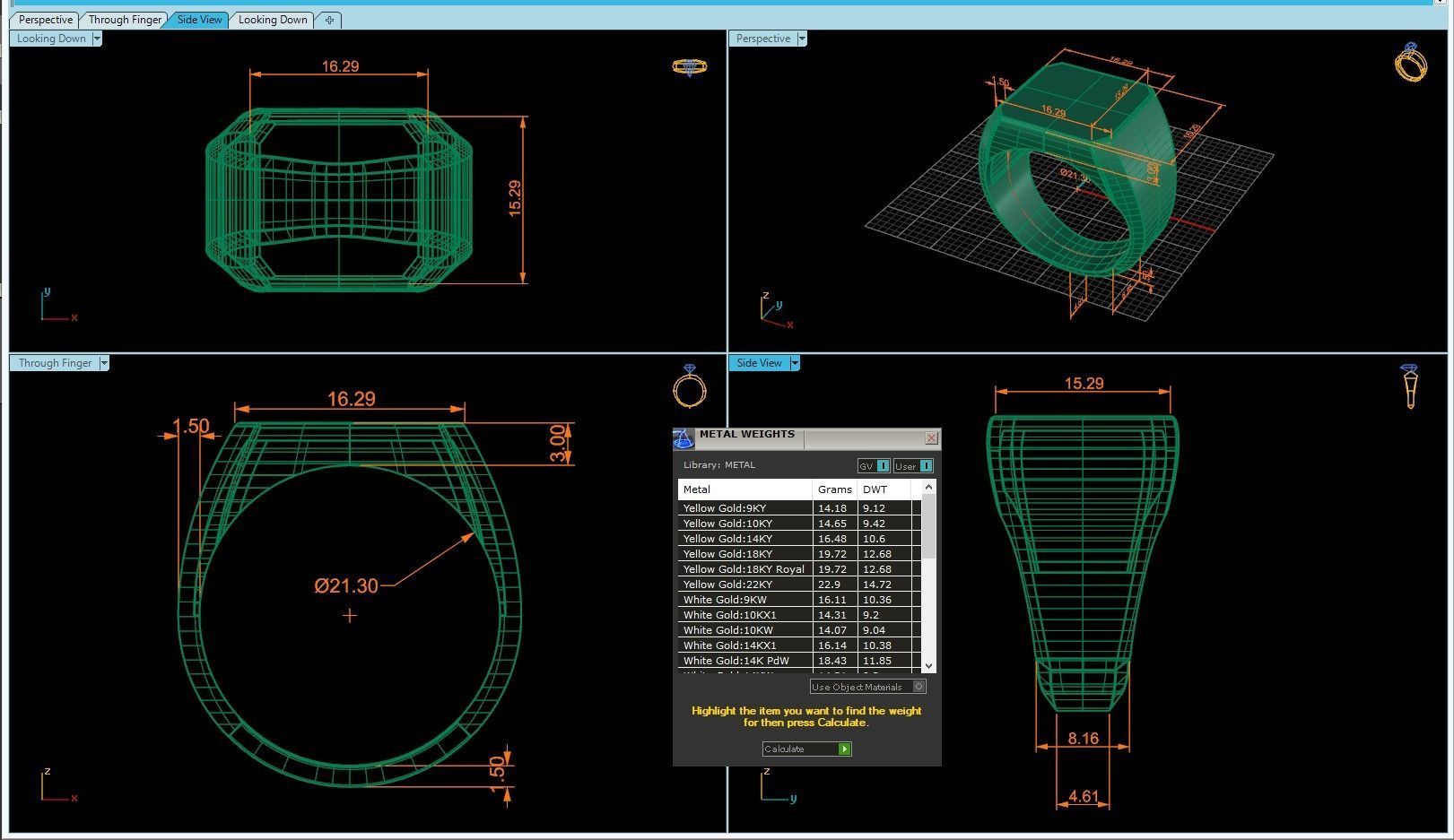Click the 3.00 dimension in Through Finger view

(559, 444)
